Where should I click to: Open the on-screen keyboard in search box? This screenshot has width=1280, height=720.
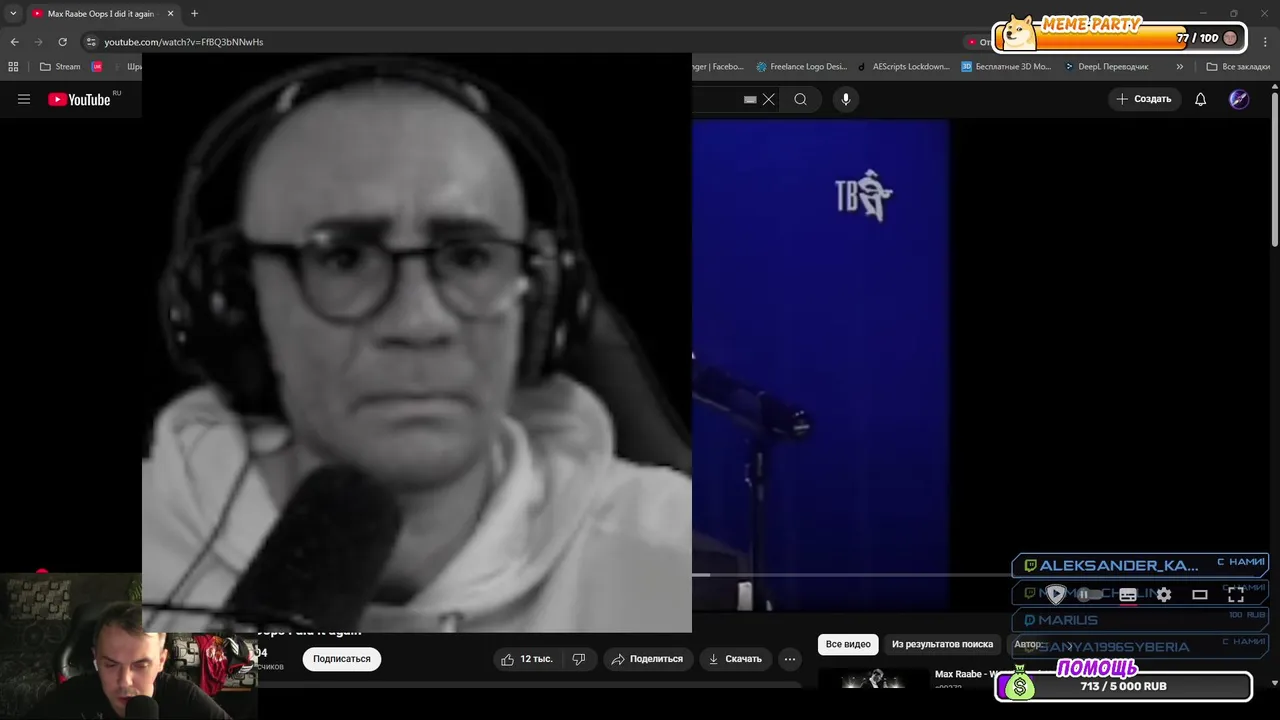[x=750, y=100]
